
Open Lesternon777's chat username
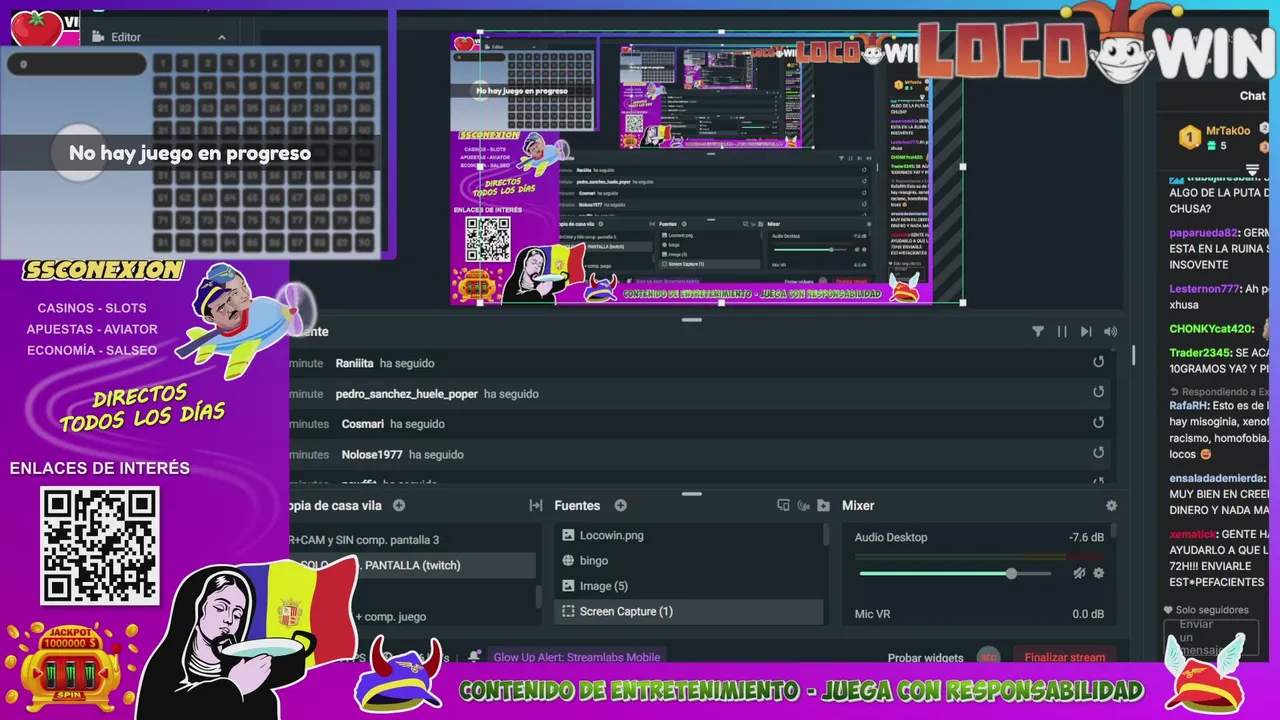pyautogui.click(x=1203, y=288)
